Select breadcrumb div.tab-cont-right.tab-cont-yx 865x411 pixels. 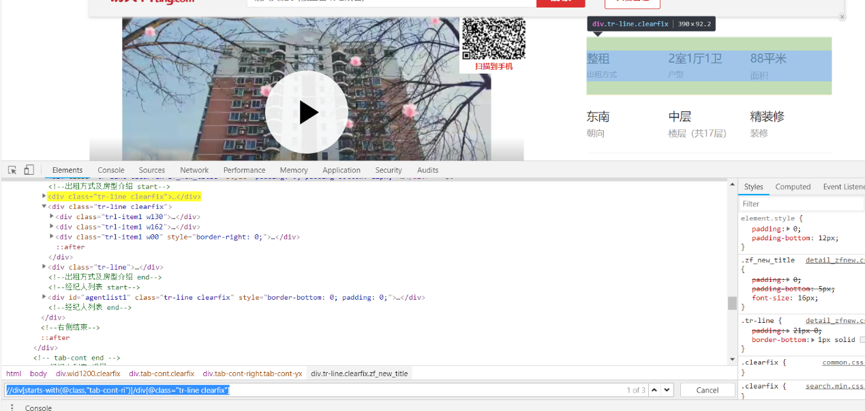[253, 373]
